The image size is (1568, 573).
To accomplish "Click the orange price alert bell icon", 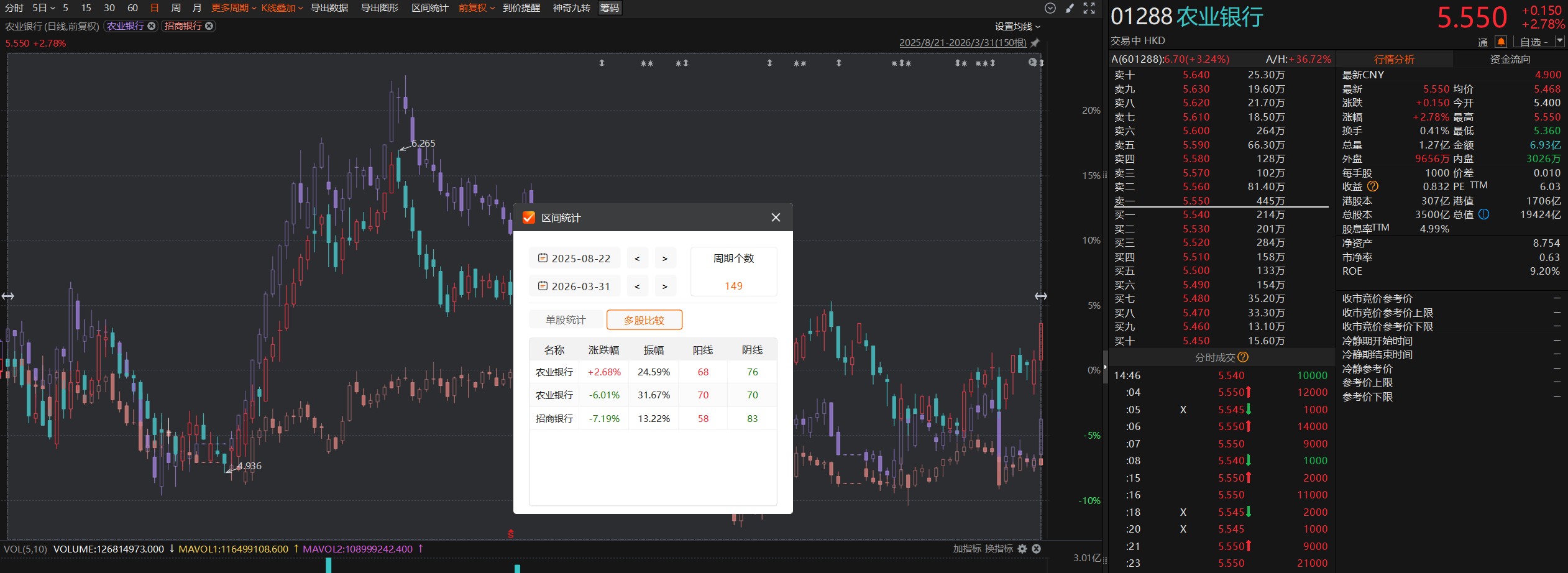I will pos(1501,42).
